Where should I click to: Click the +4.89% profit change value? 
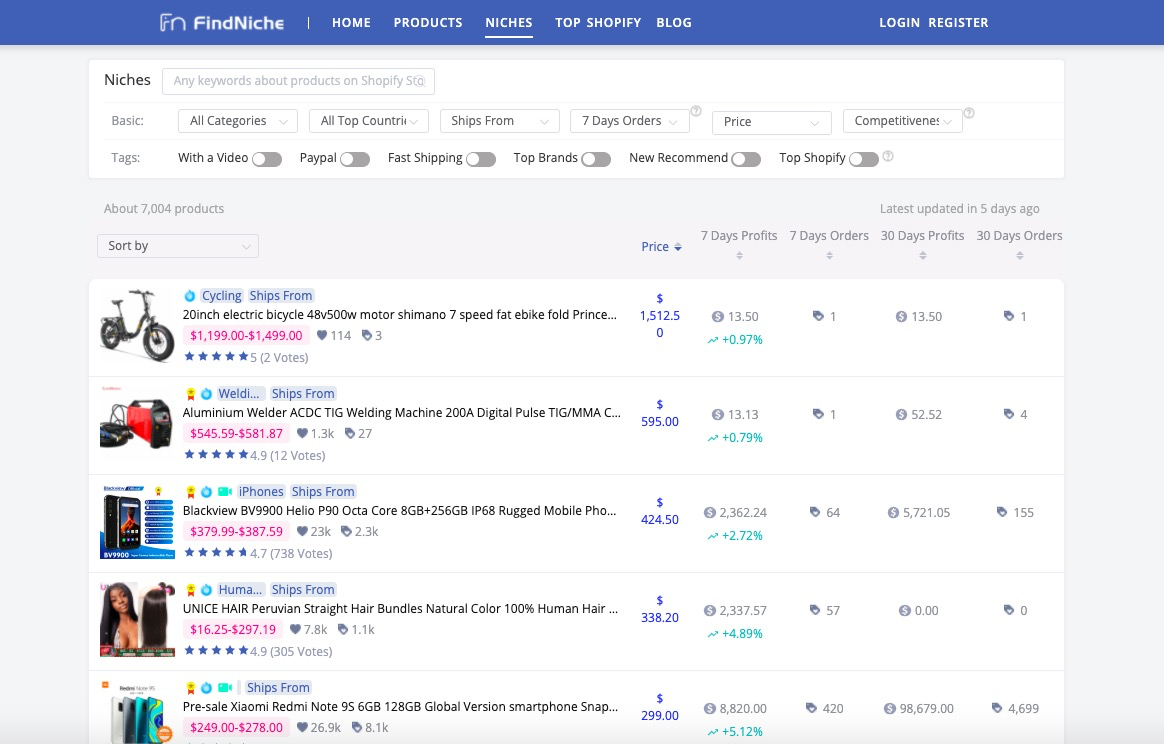pyautogui.click(x=742, y=633)
